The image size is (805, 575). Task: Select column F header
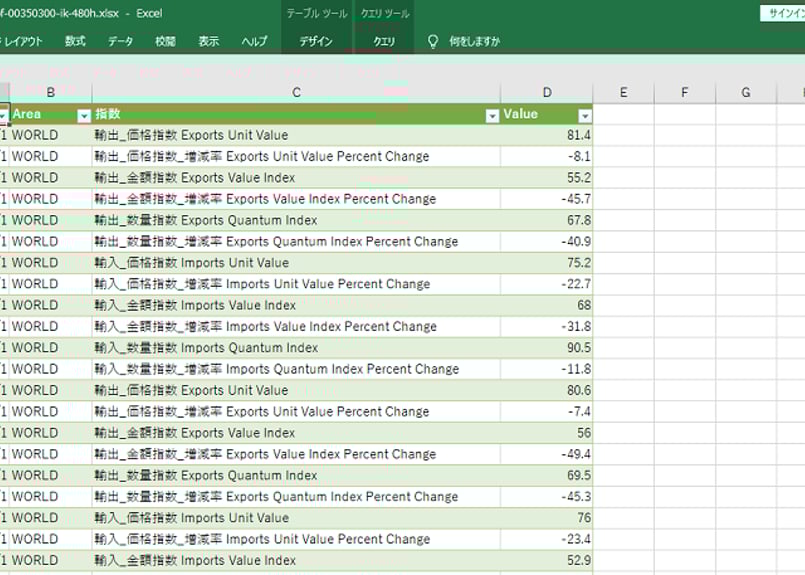click(685, 93)
